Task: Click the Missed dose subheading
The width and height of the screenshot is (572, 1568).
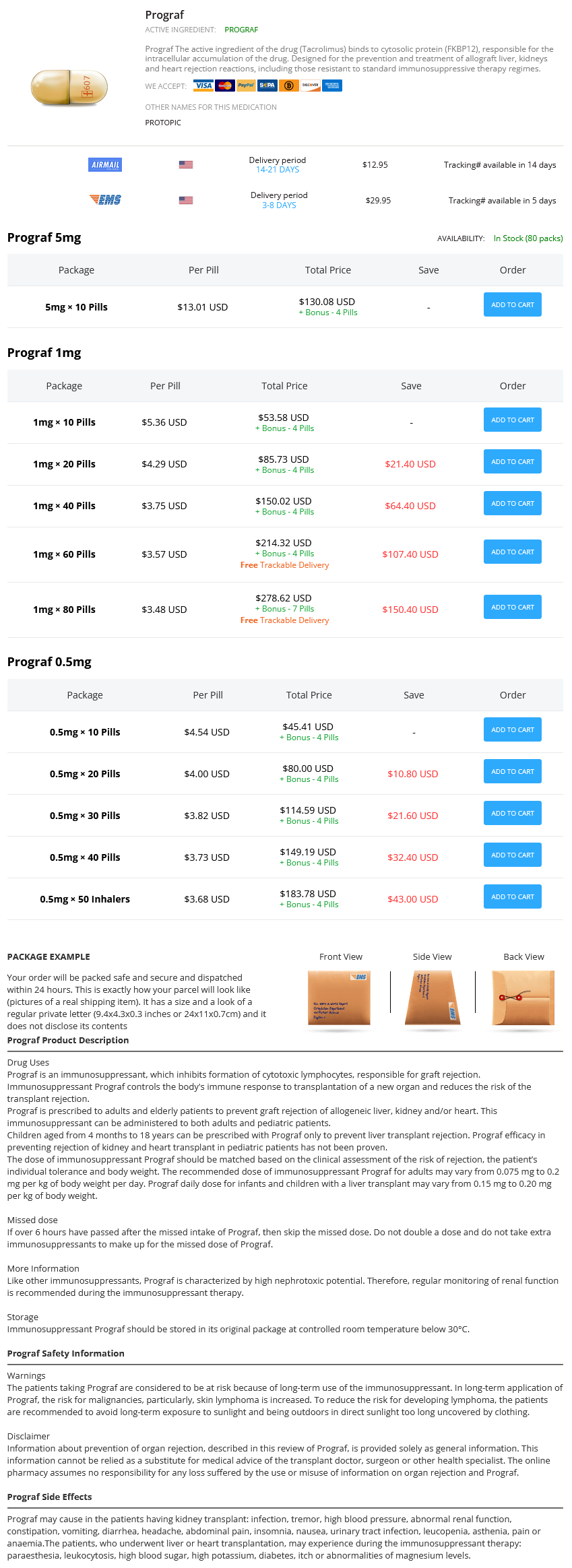Action: [32, 1220]
